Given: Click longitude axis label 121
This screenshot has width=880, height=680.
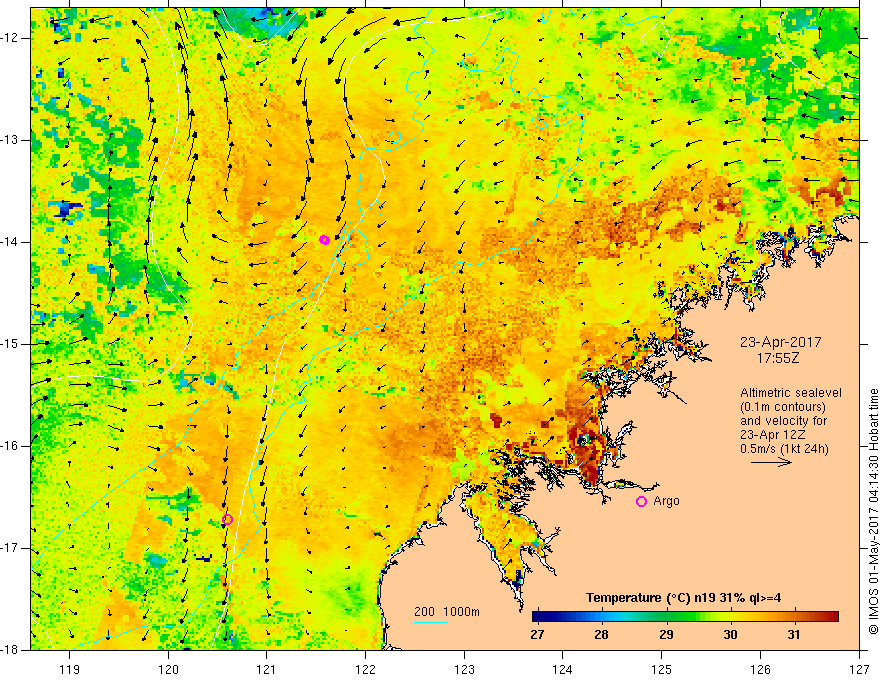Looking at the screenshot, I should 267,669.
